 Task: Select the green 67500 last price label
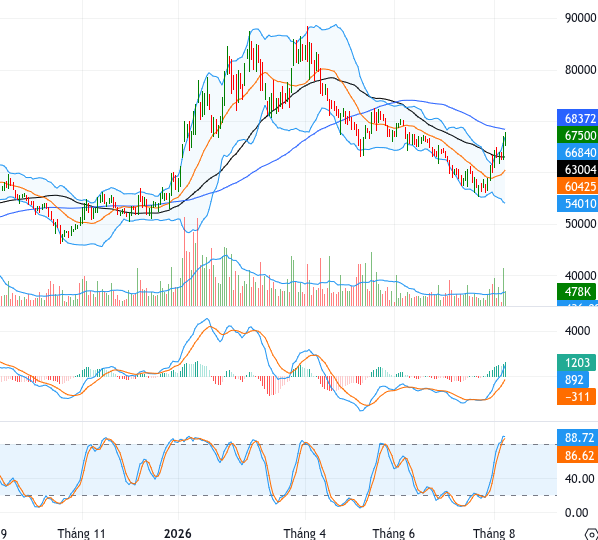tap(577, 135)
